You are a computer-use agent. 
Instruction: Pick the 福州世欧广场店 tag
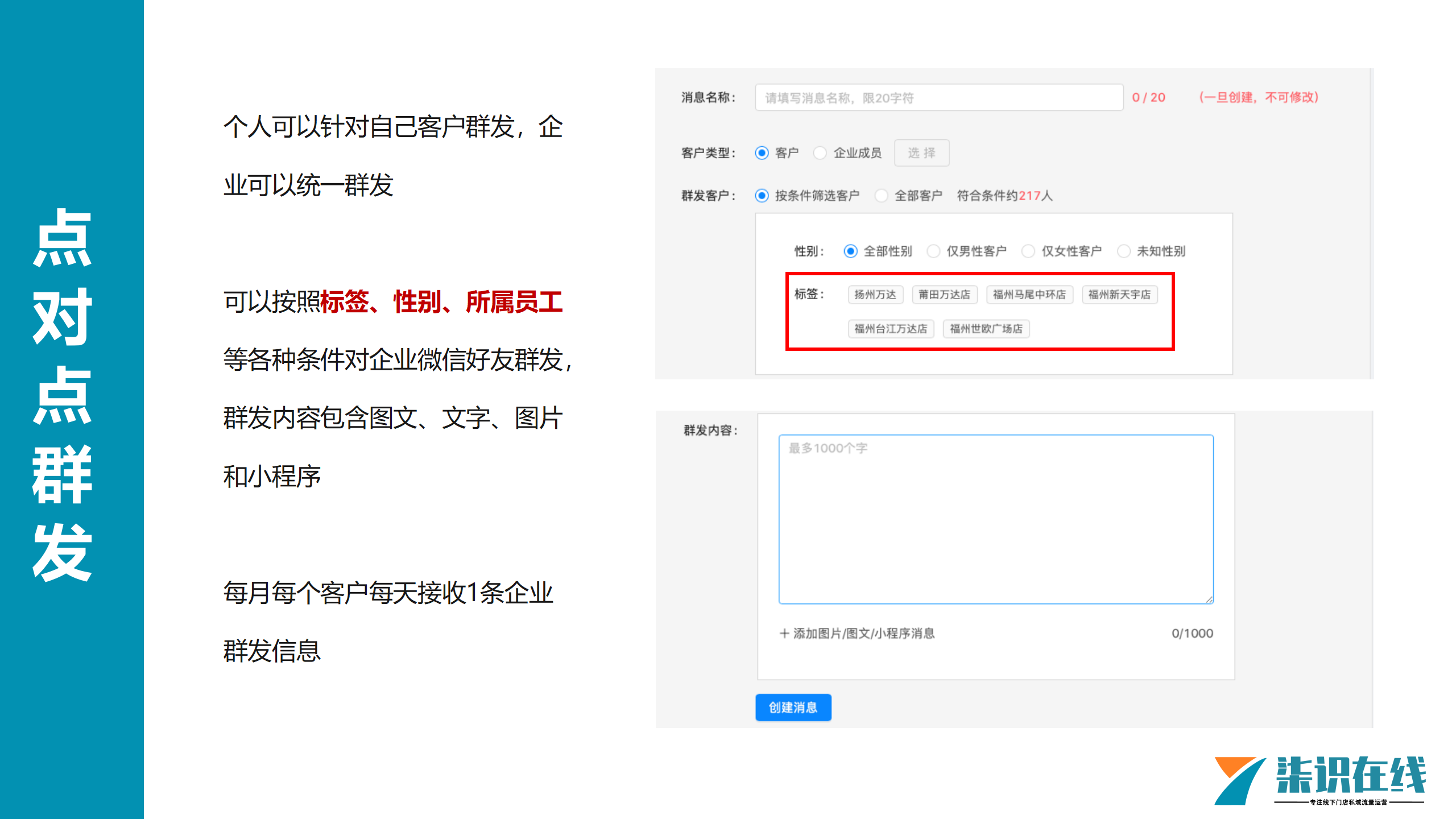point(986,329)
